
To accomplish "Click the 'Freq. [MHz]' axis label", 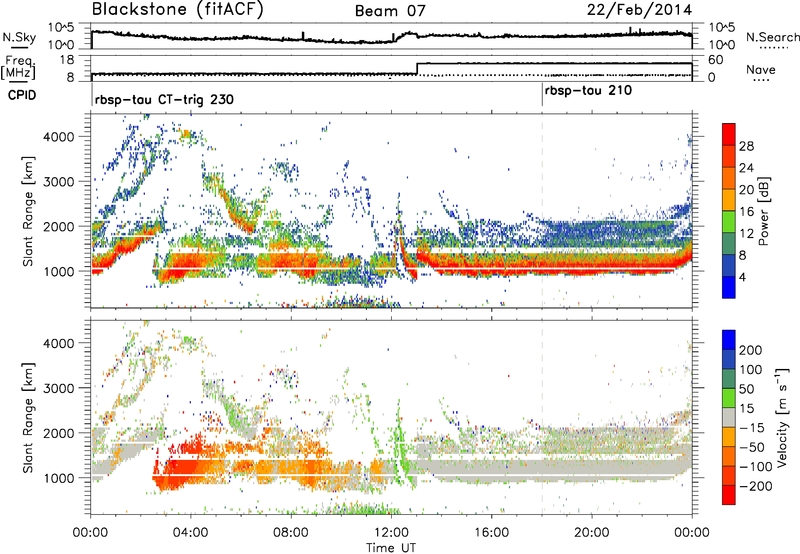I will click(x=19, y=68).
